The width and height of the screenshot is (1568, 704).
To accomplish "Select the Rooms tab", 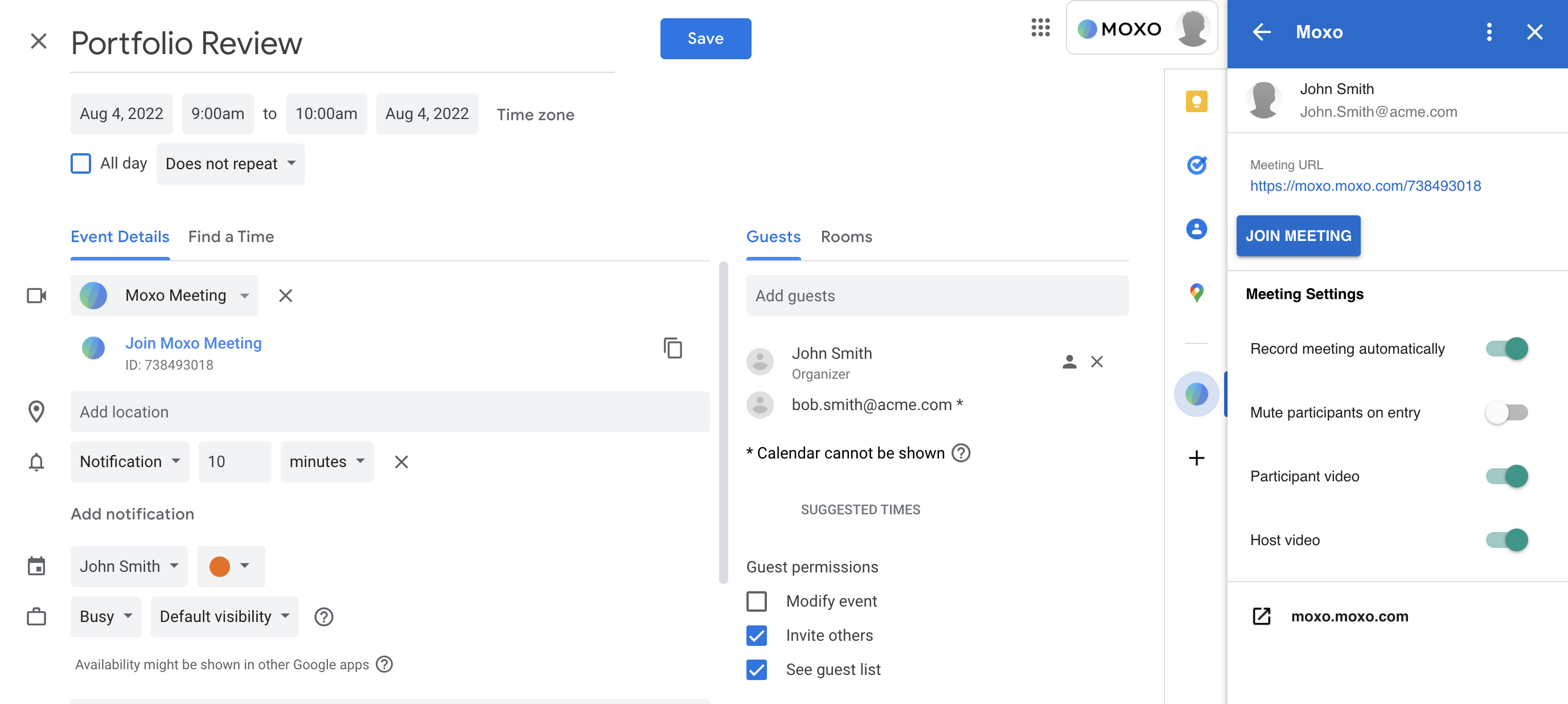I will pos(846,237).
